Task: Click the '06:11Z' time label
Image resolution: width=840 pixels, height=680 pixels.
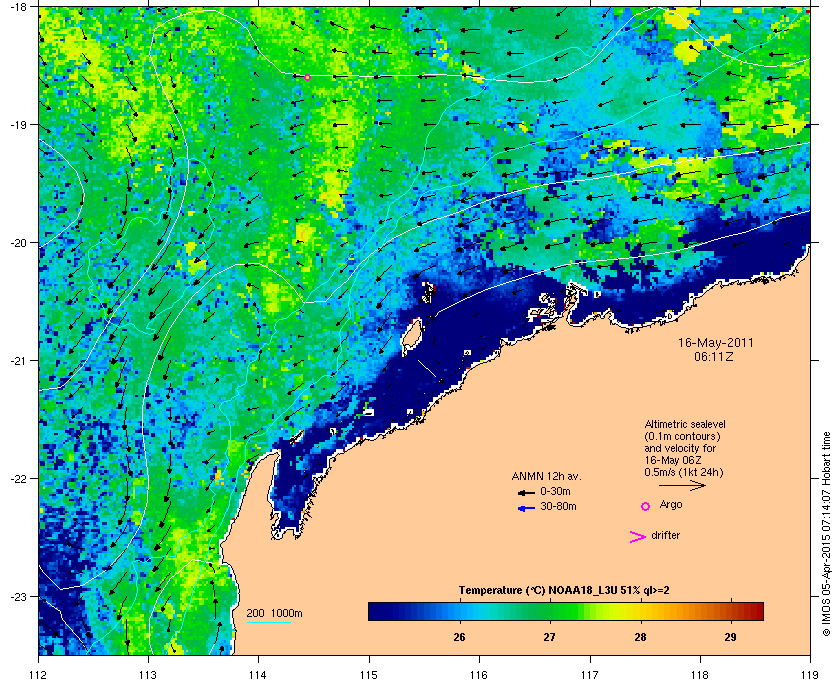Action: 714,356
